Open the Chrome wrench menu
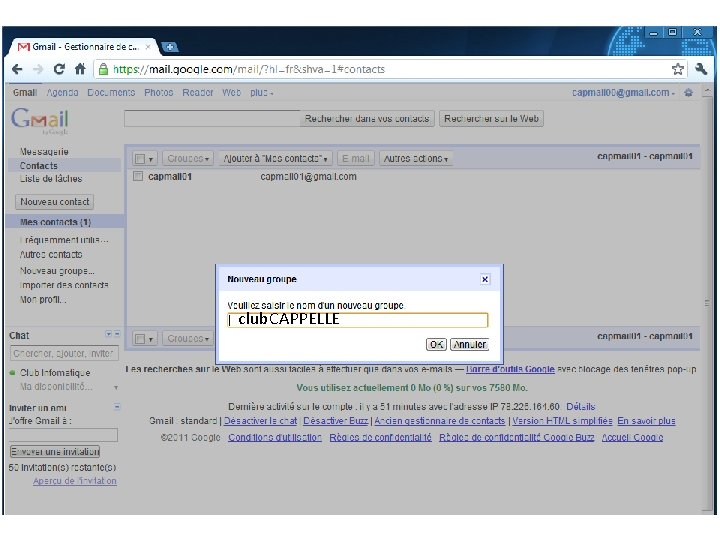Viewport: 720px width, 540px height. pyautogui.click(x=701, y=69)
